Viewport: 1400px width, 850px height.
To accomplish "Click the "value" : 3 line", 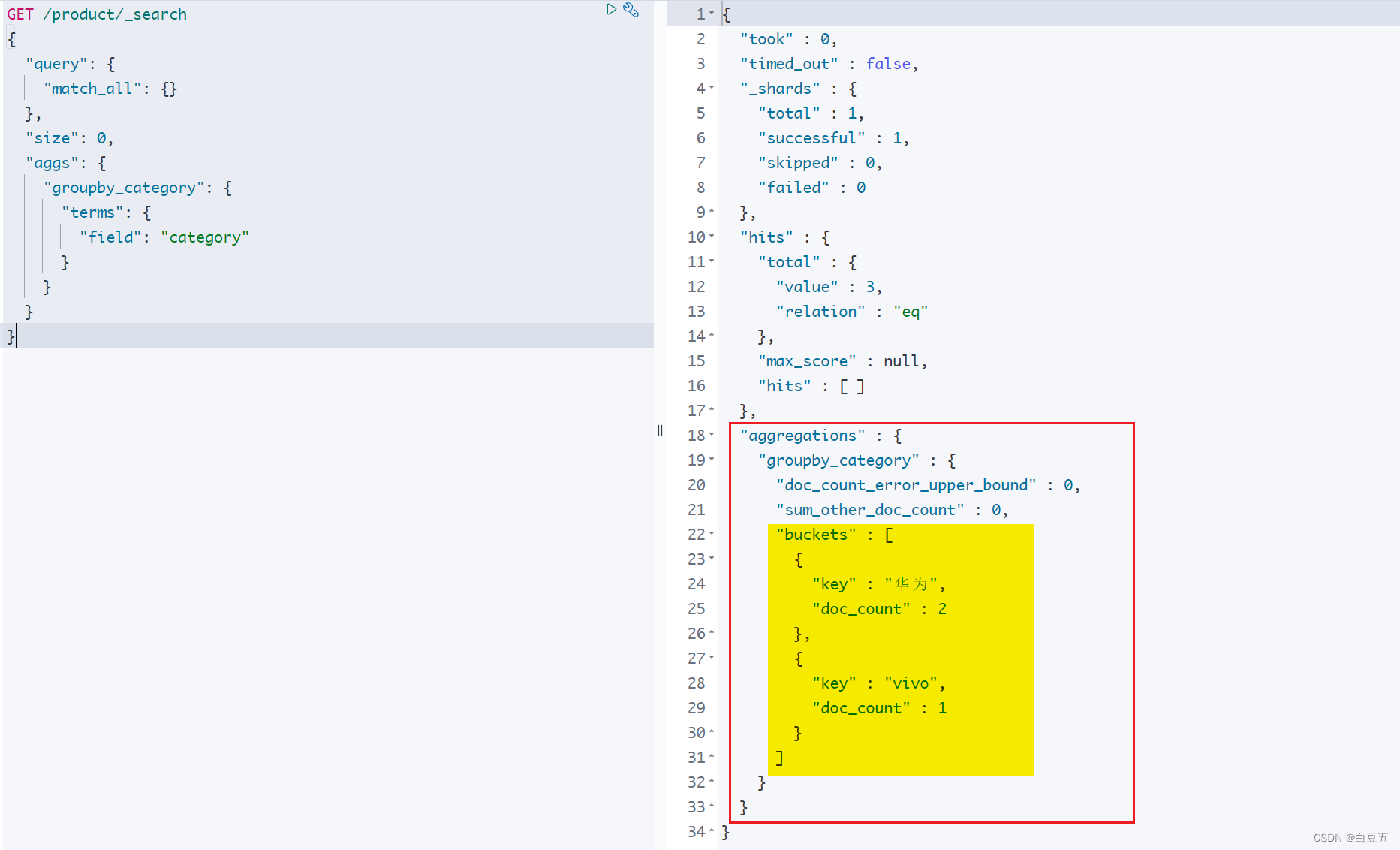I will point(829,287).
